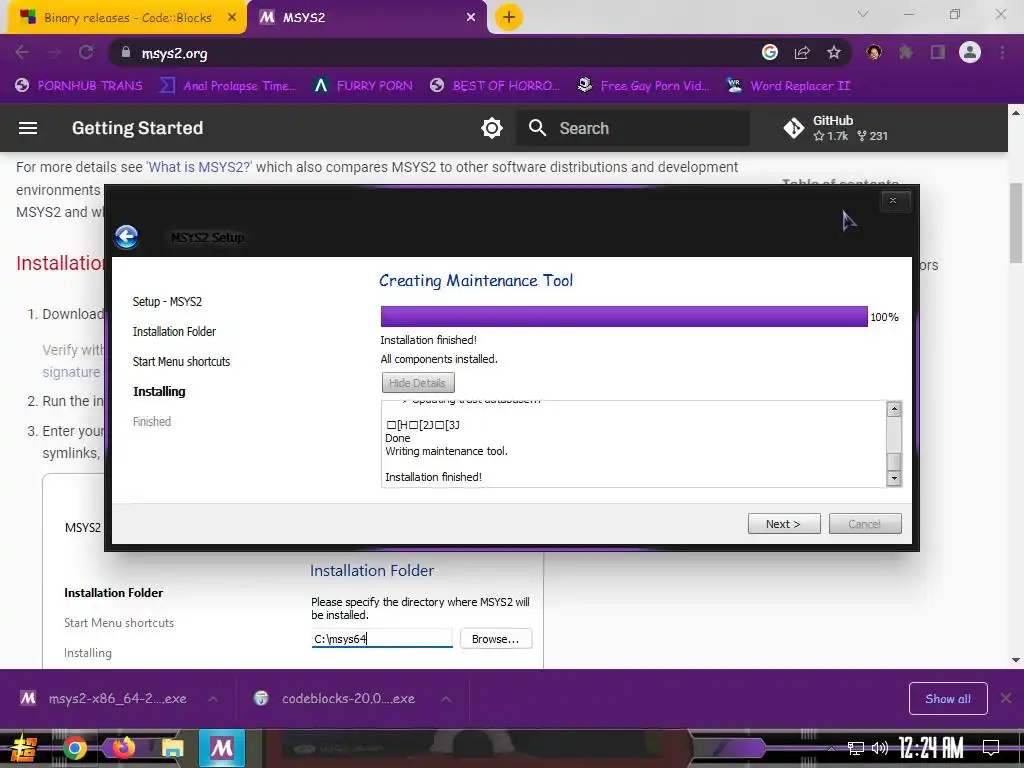Open the Chrome three-dot menu
The width and height of the screenshot is (1024, 768).
tap(1002, 53)
